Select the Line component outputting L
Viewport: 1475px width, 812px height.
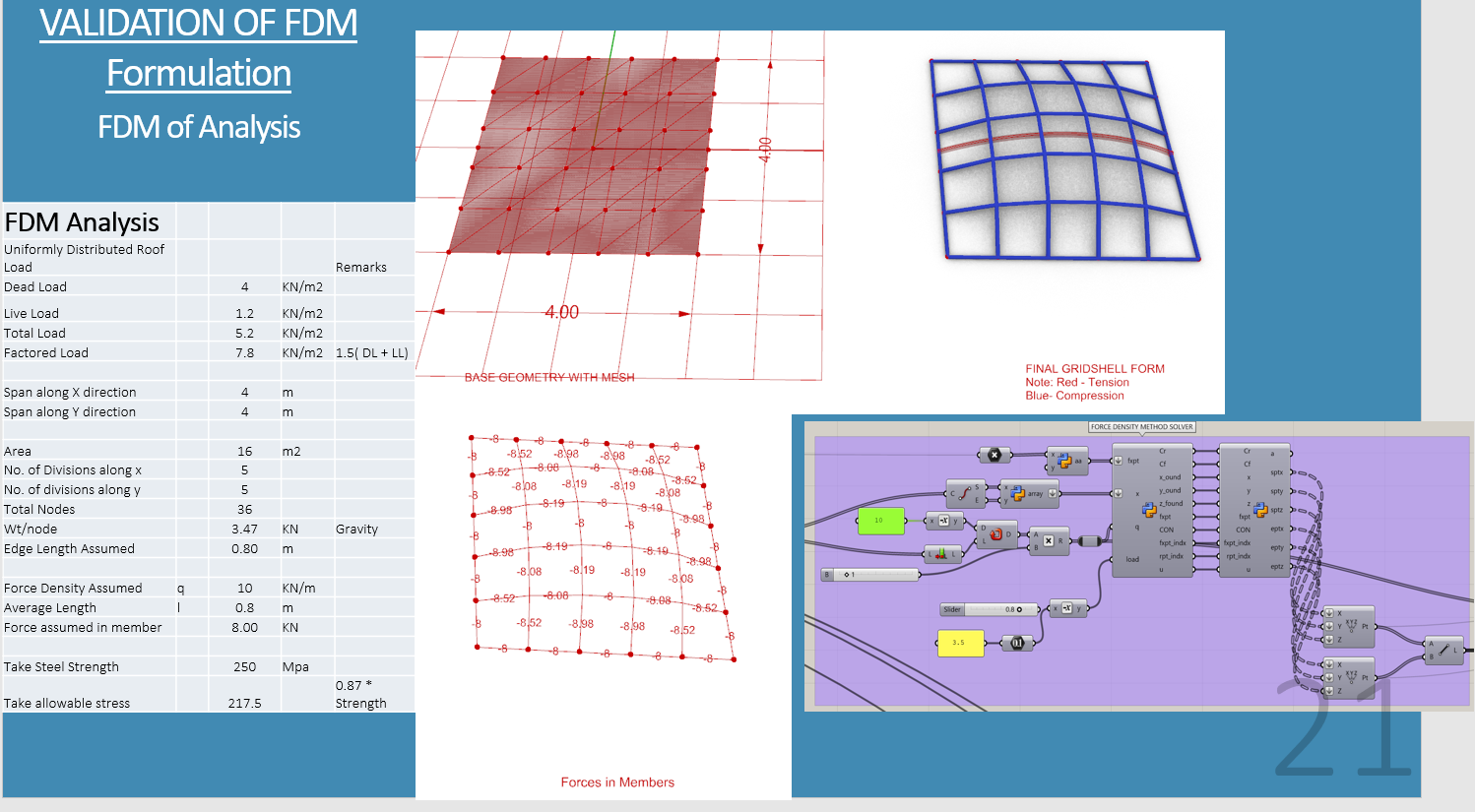pyautogui.click(x=1443, y=649)
